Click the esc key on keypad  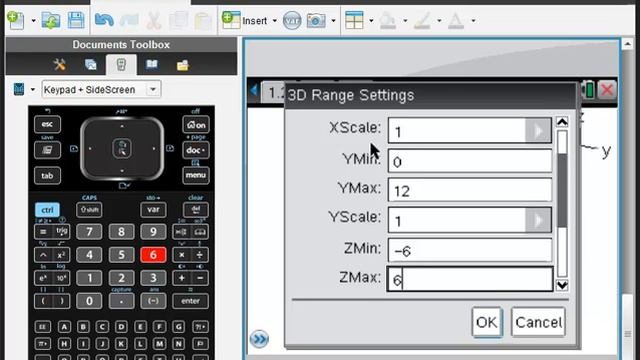(x=47, y=124)
